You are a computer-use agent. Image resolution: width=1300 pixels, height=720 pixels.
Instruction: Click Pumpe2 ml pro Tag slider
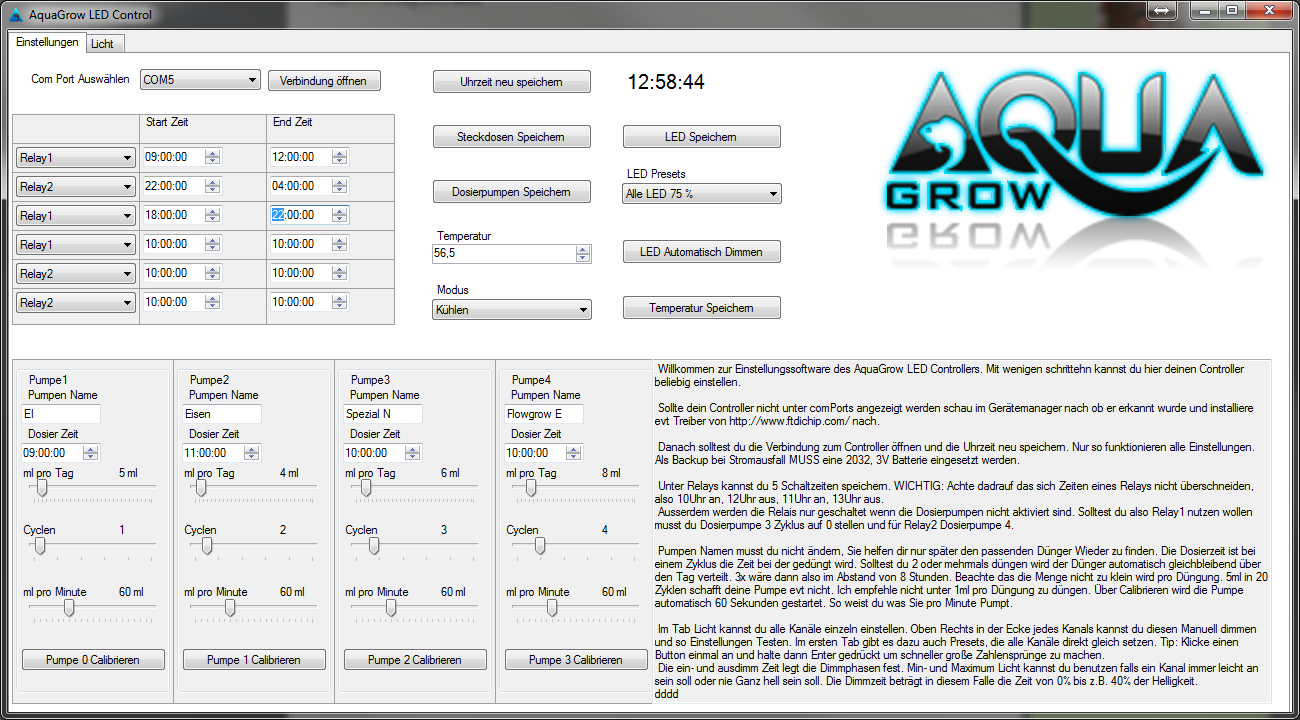click(x=253, y=491)
